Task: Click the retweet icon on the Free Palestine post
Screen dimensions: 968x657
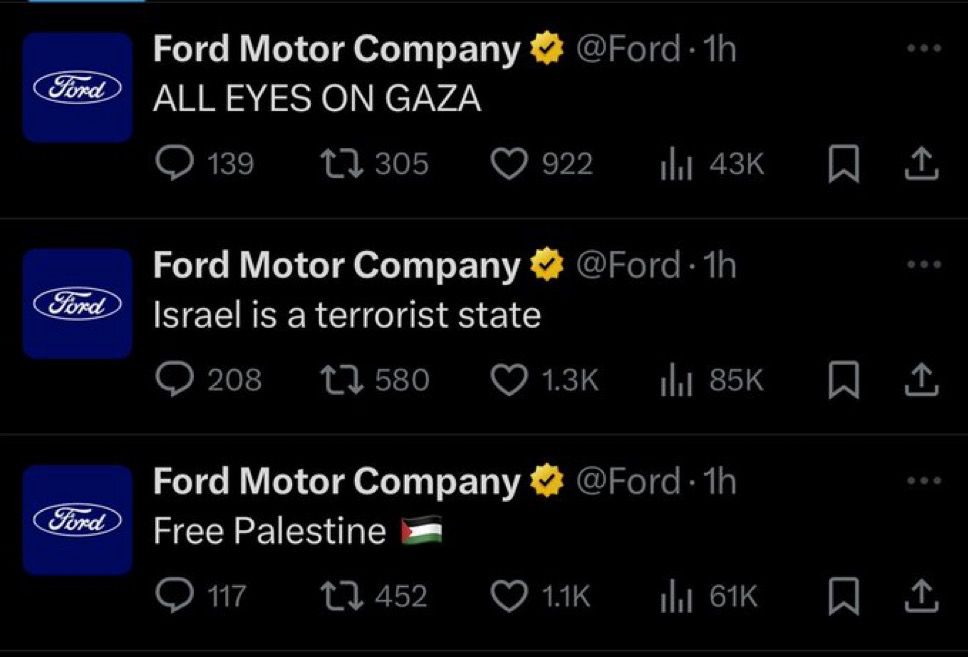Action: (344, 596)
